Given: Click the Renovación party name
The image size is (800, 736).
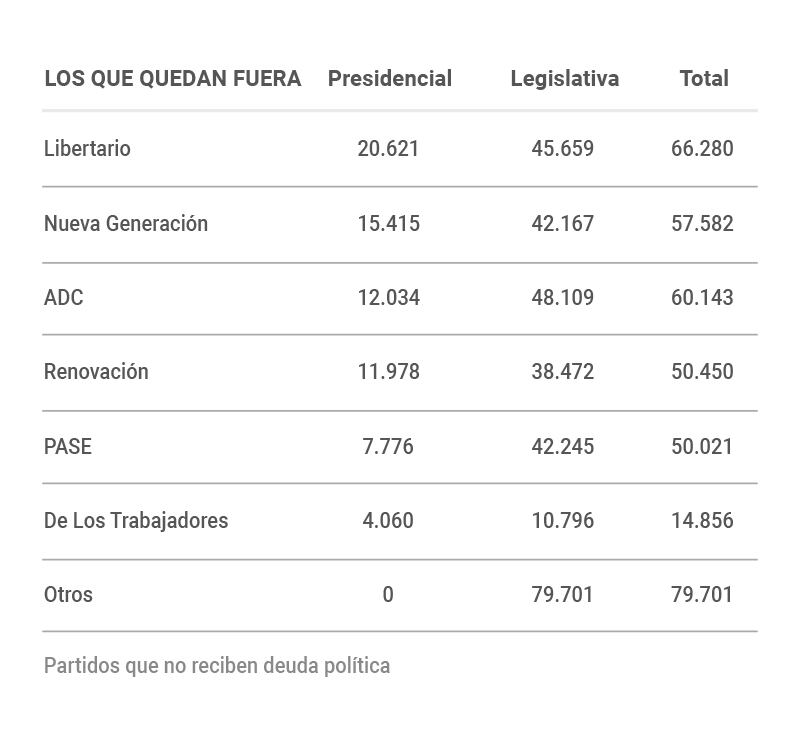Looking at the screenshot, I should point(96,372).
